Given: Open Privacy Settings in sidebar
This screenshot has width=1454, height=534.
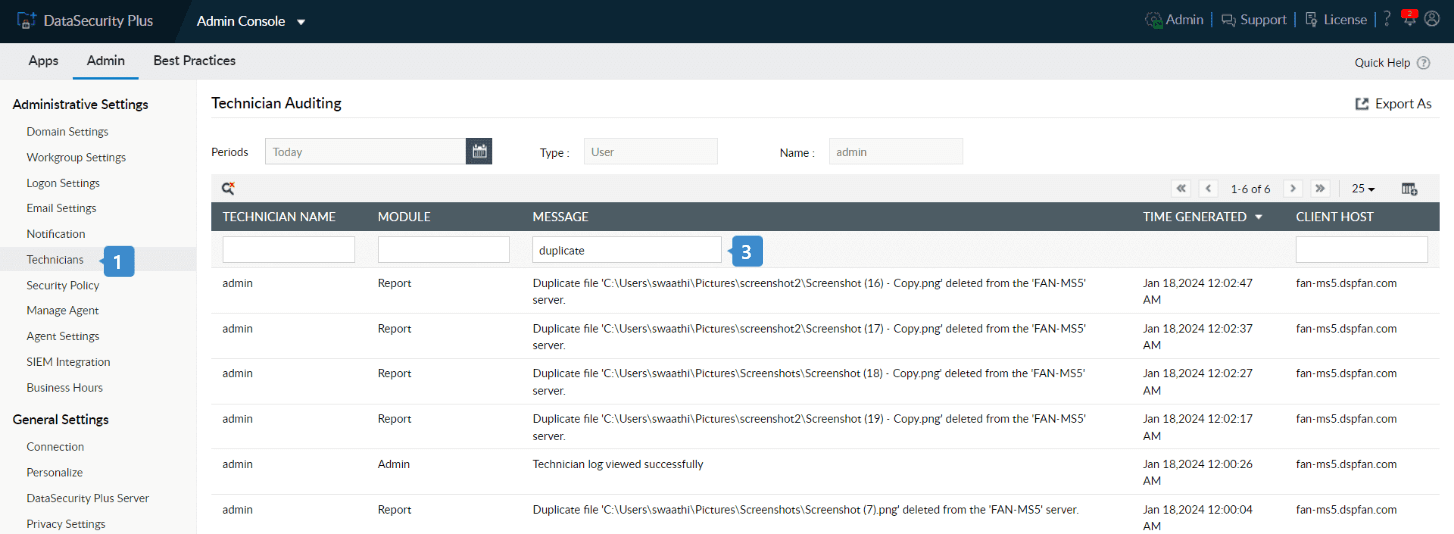Looking at the screenshot, I should click(65, 524).
